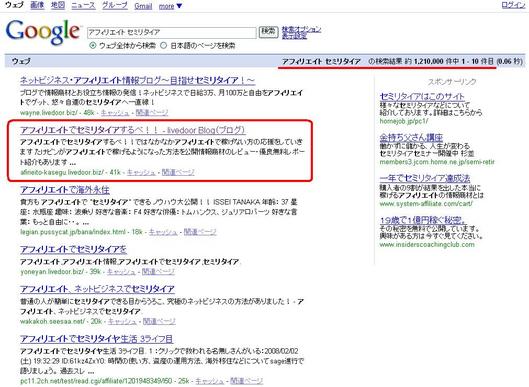Select 日本語のページを検索 radio button
The height and width of the screenshot is (387, 529).
pyautogui.click(x=163, y=46)
